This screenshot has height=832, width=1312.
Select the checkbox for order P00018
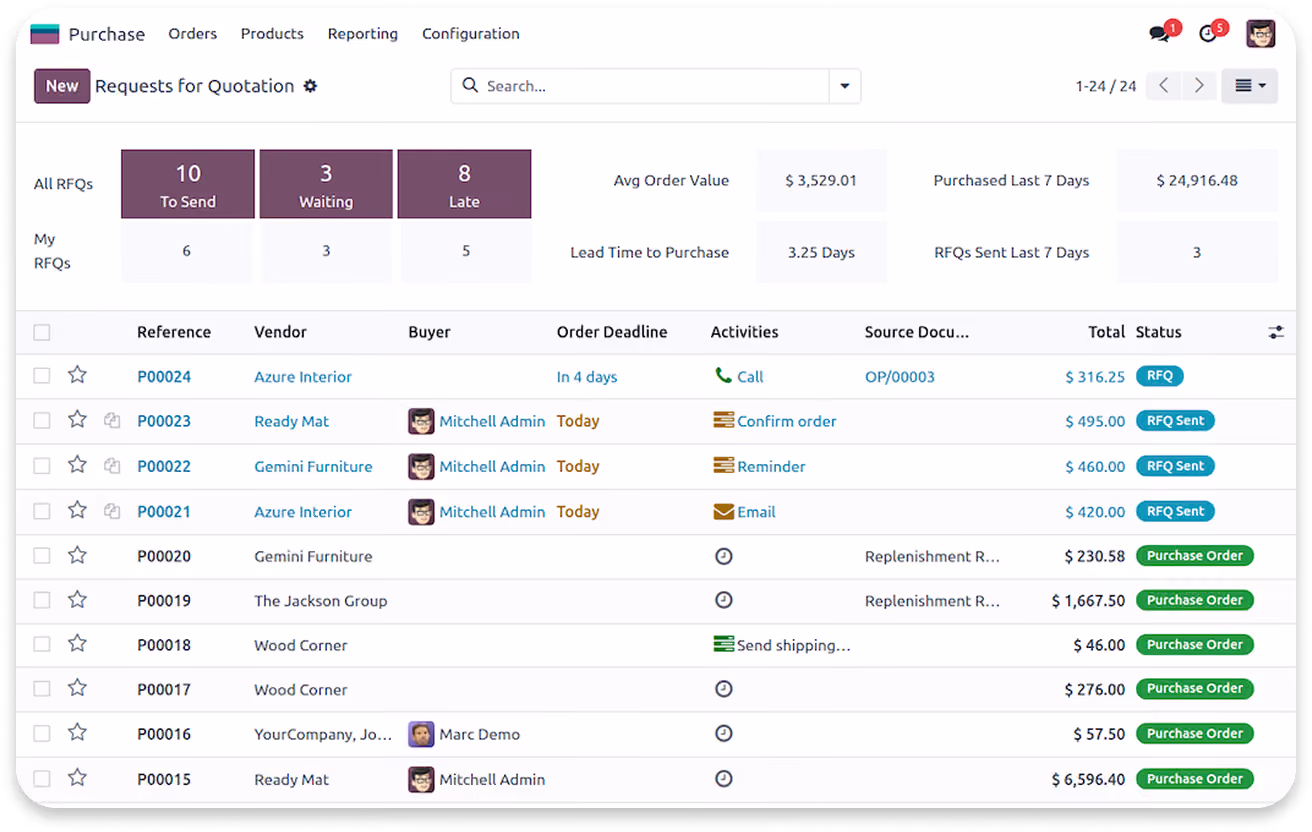42,645
